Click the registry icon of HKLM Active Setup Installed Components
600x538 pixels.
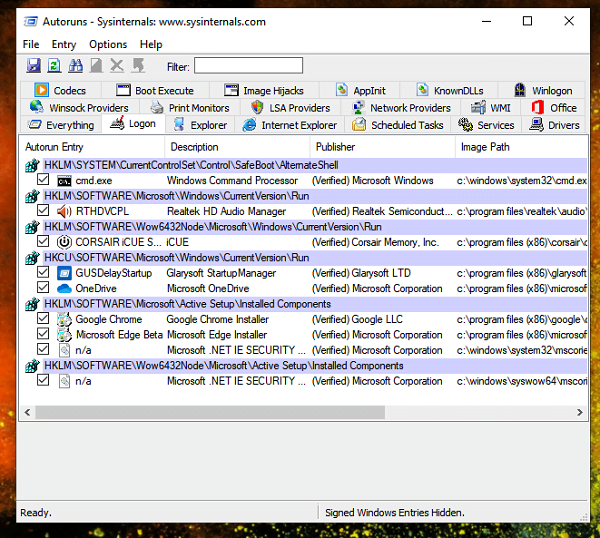coord(33,304)
